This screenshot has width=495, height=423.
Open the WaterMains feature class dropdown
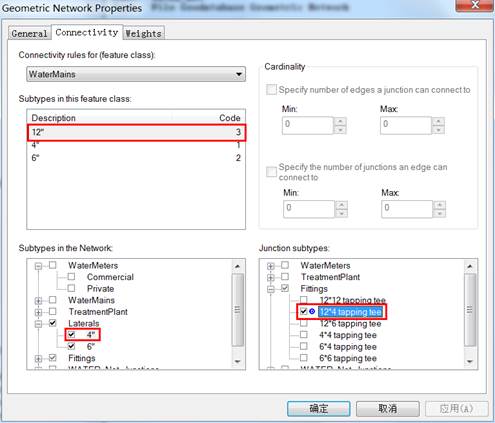pyautogui.click(x=136, y=74)
